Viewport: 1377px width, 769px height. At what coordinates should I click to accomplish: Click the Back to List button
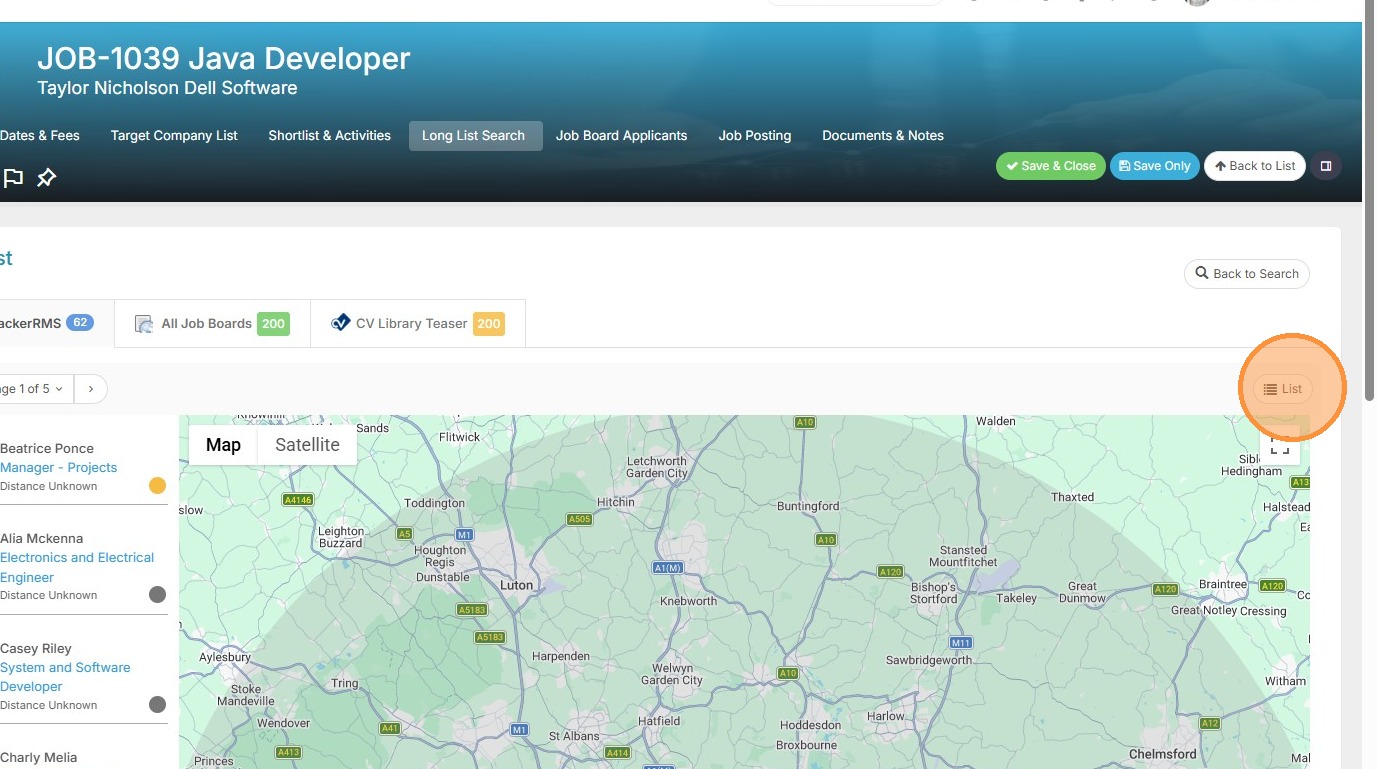[x=1255, y=166]
